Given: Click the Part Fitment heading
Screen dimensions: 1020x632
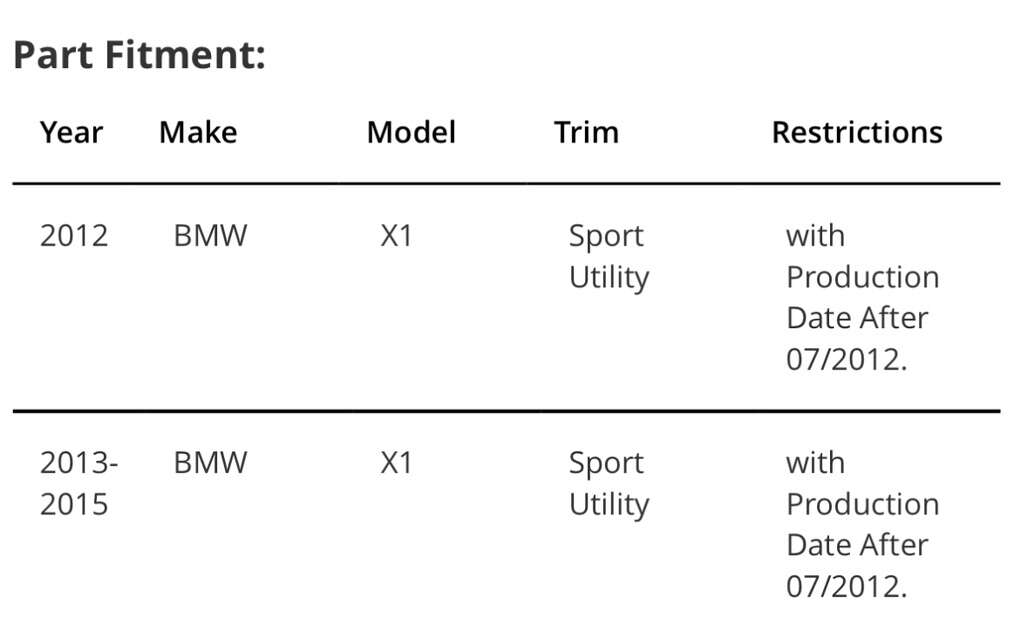Looking at the screenshot, I should 139,55.
